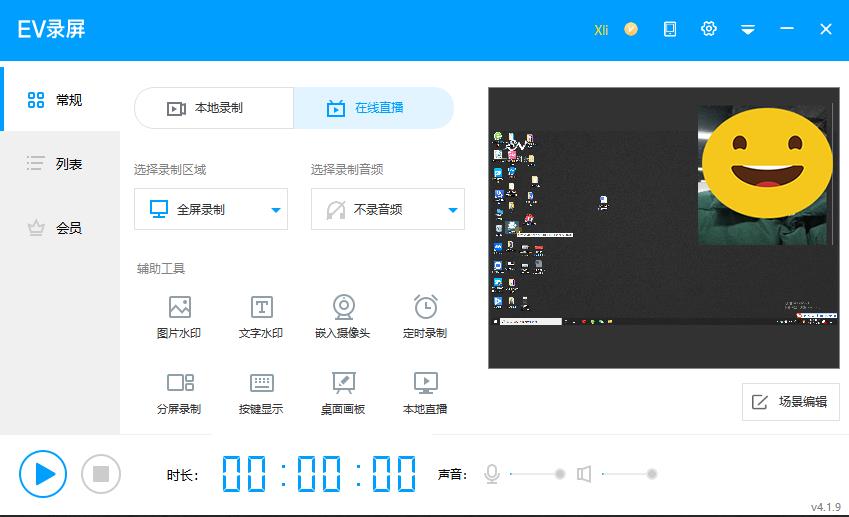
Task: Select 列表 in the left sidebar
Action: 60,163
